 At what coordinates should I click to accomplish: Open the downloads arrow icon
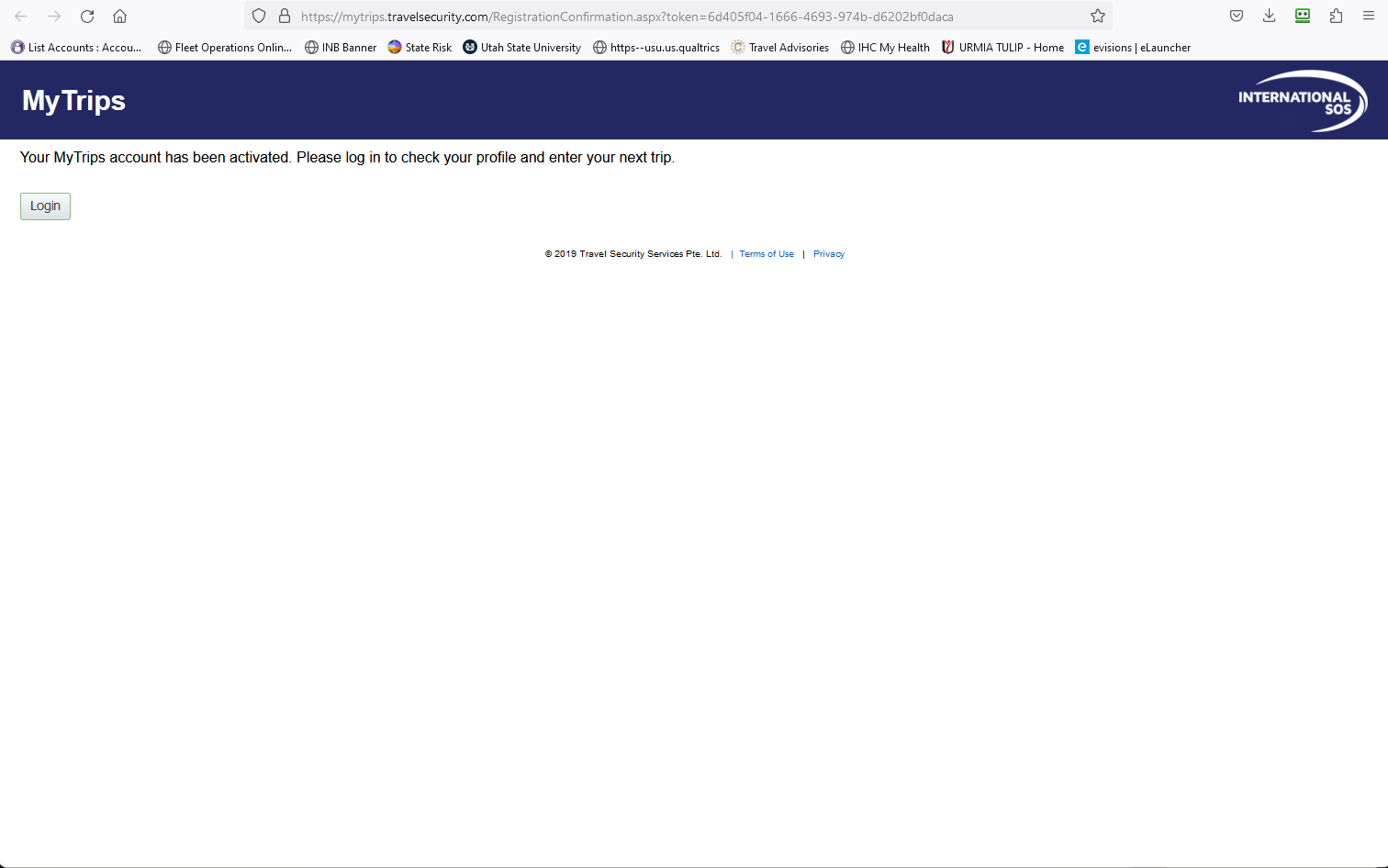(x=1270, y=16)
